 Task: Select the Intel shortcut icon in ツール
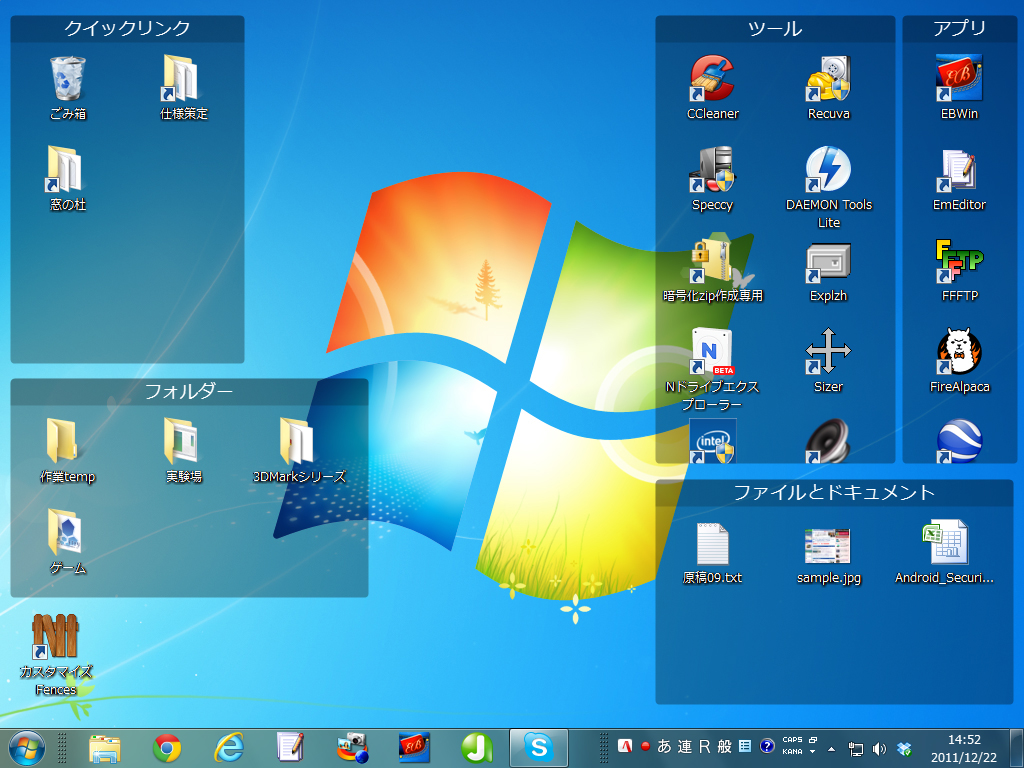tap(712, 441)
